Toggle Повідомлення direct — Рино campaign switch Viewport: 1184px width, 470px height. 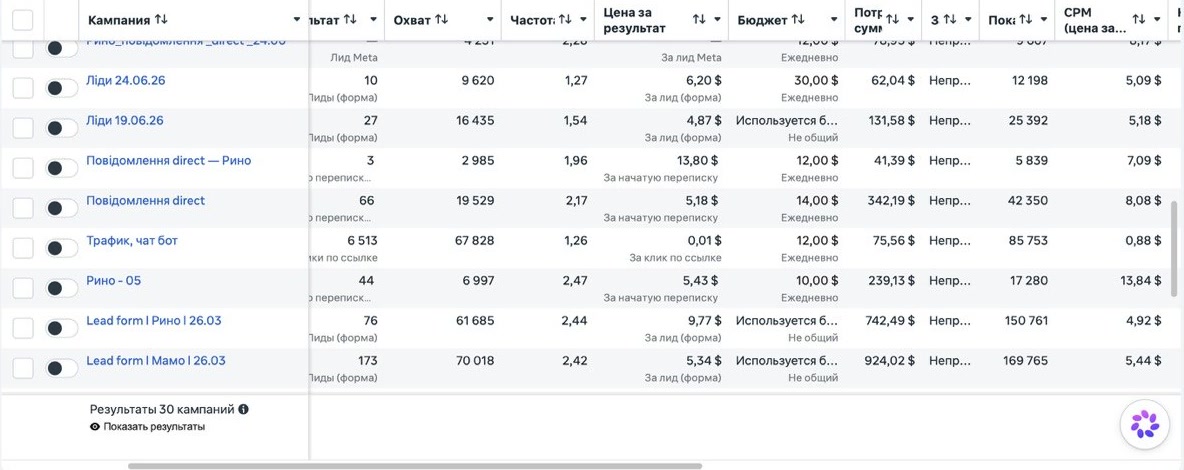[61, 168]
